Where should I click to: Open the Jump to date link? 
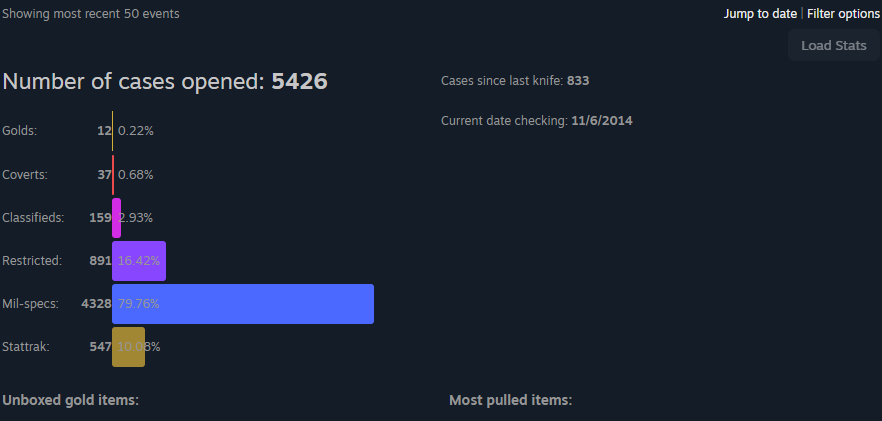tap(760, 14)
